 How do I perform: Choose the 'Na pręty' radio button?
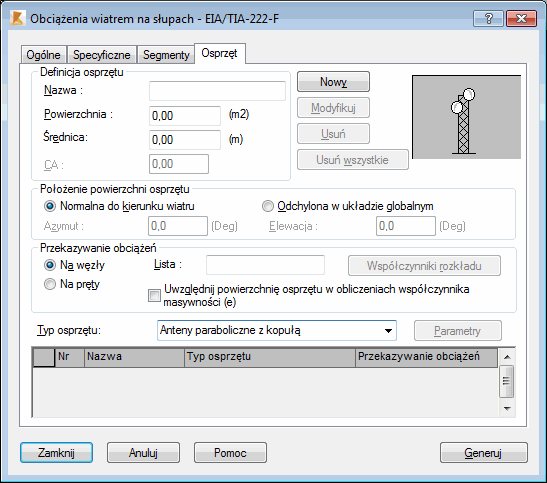[x=50, y=284]
